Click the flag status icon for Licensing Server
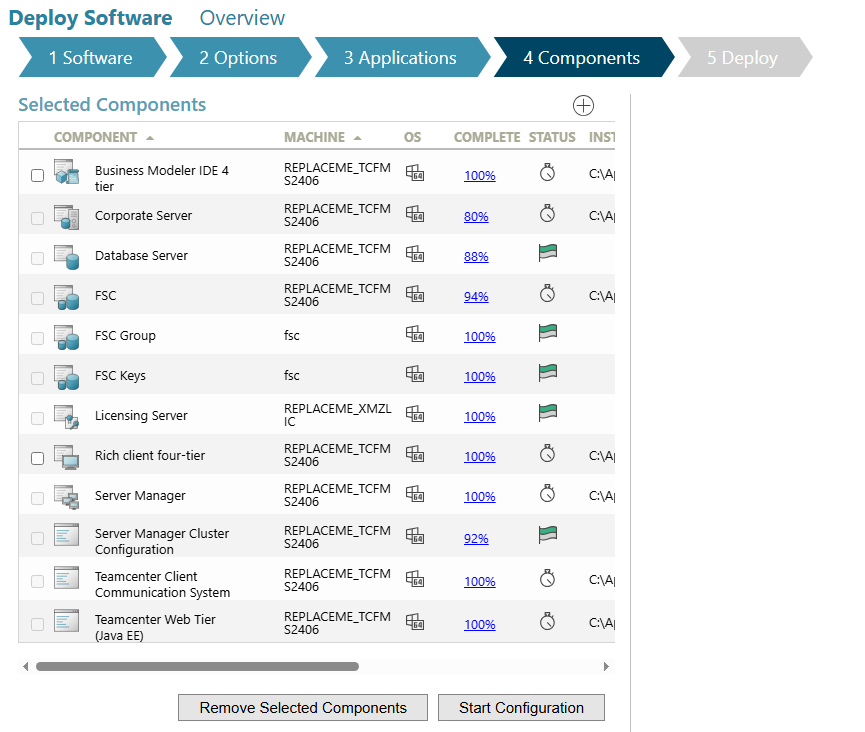Viewport: 865px width, 732px height. (548, 413)
